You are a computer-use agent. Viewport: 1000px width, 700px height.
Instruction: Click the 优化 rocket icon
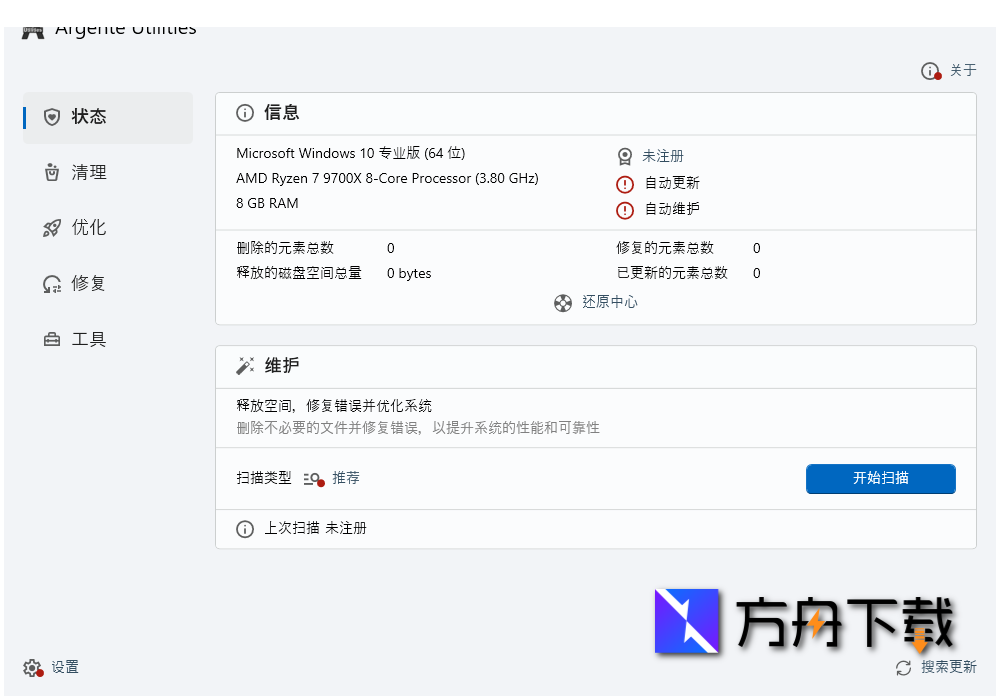[52, 228]
